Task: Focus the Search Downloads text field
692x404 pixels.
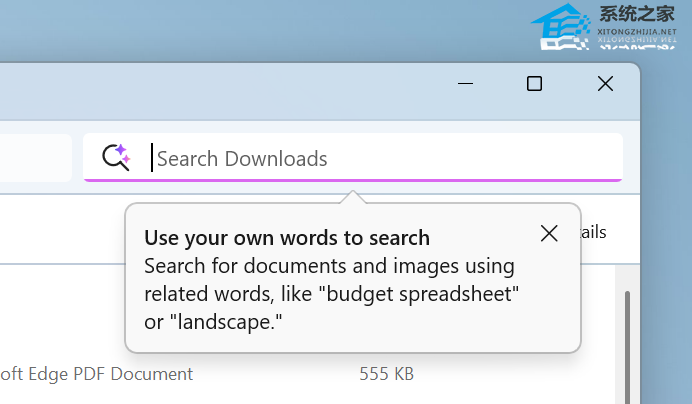Action: [380, 158]
